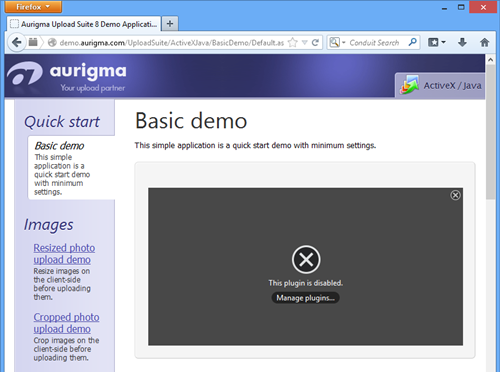Click the ActiveX / Java colorful arrow icon

pos(410,85)
